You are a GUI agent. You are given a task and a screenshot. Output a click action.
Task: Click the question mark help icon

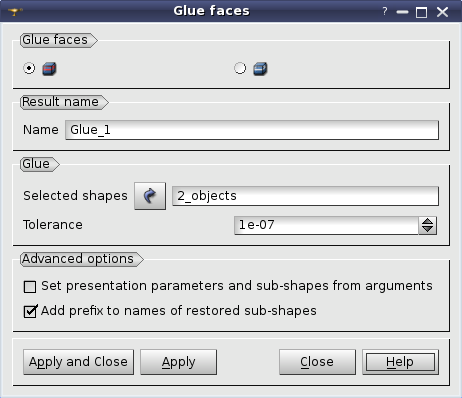(x=385, y=11)
